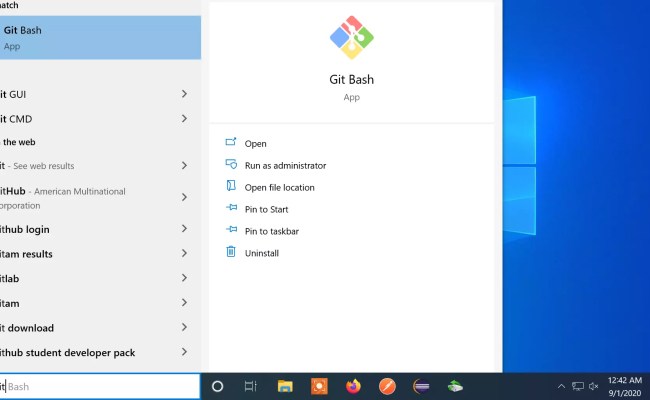Select the Git GUI search result
This screenshot has height=400, width=650.
point(100,94)
